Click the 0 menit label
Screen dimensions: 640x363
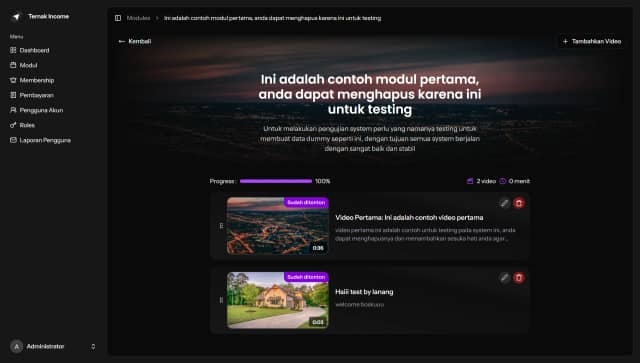[519, 181]
